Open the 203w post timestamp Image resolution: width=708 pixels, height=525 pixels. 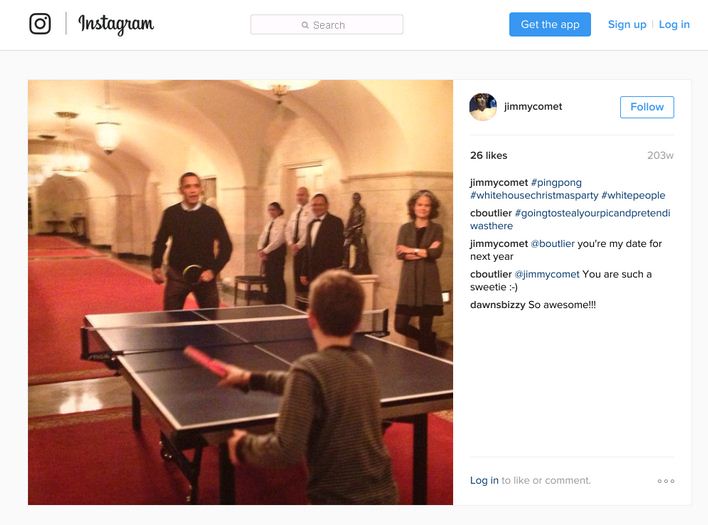pyautogui.click(x=660, y=155)
